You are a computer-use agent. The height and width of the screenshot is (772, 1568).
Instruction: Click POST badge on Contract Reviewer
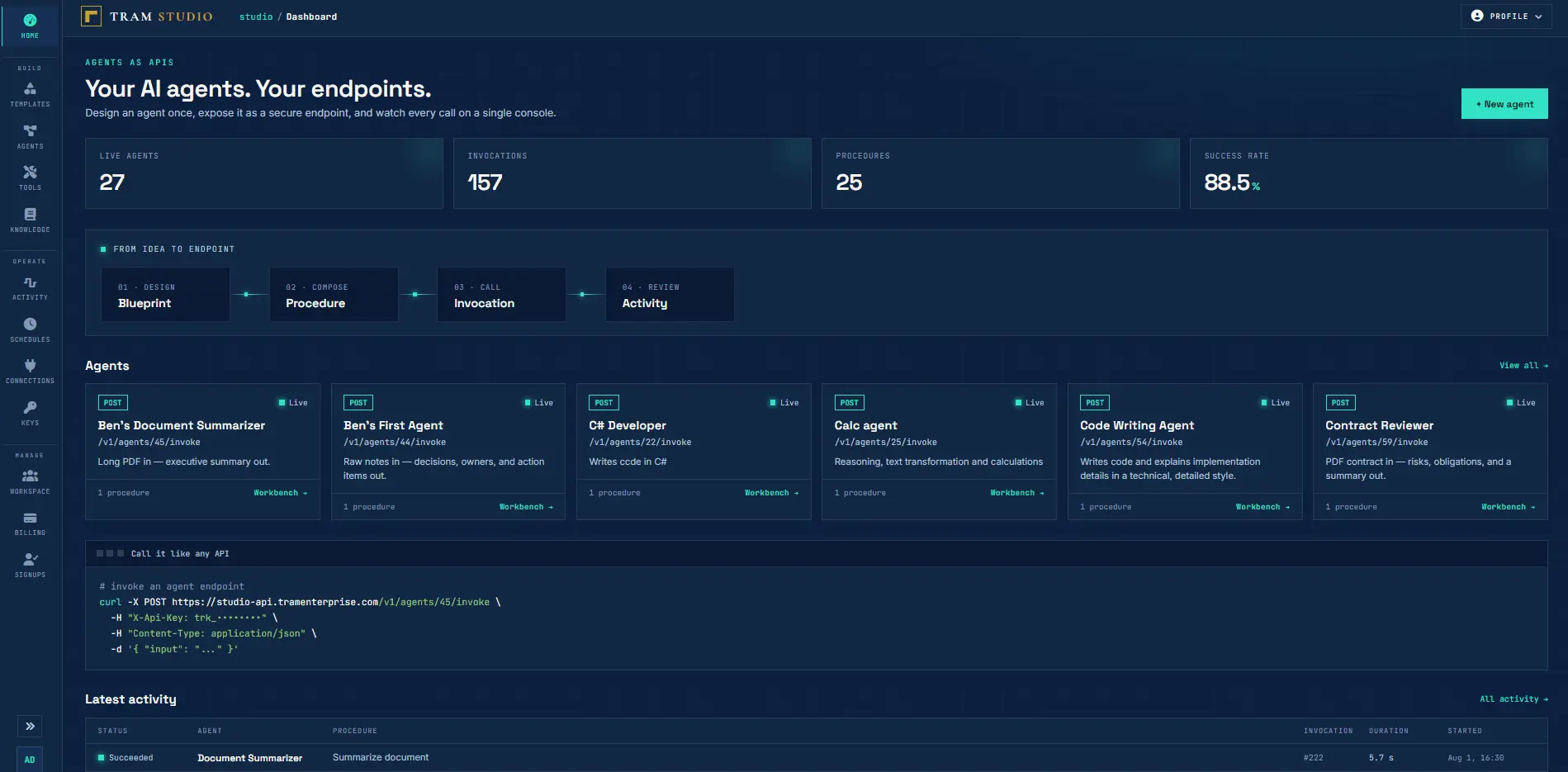tap(1340, 403)
